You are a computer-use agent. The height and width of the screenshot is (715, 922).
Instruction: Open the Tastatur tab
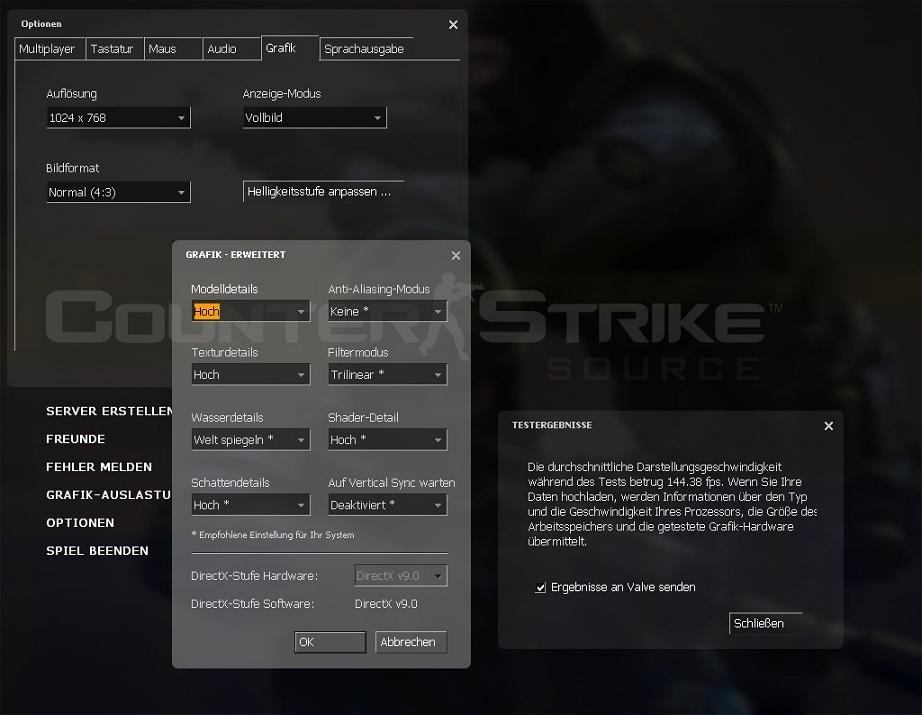click(x=114, y=49)
